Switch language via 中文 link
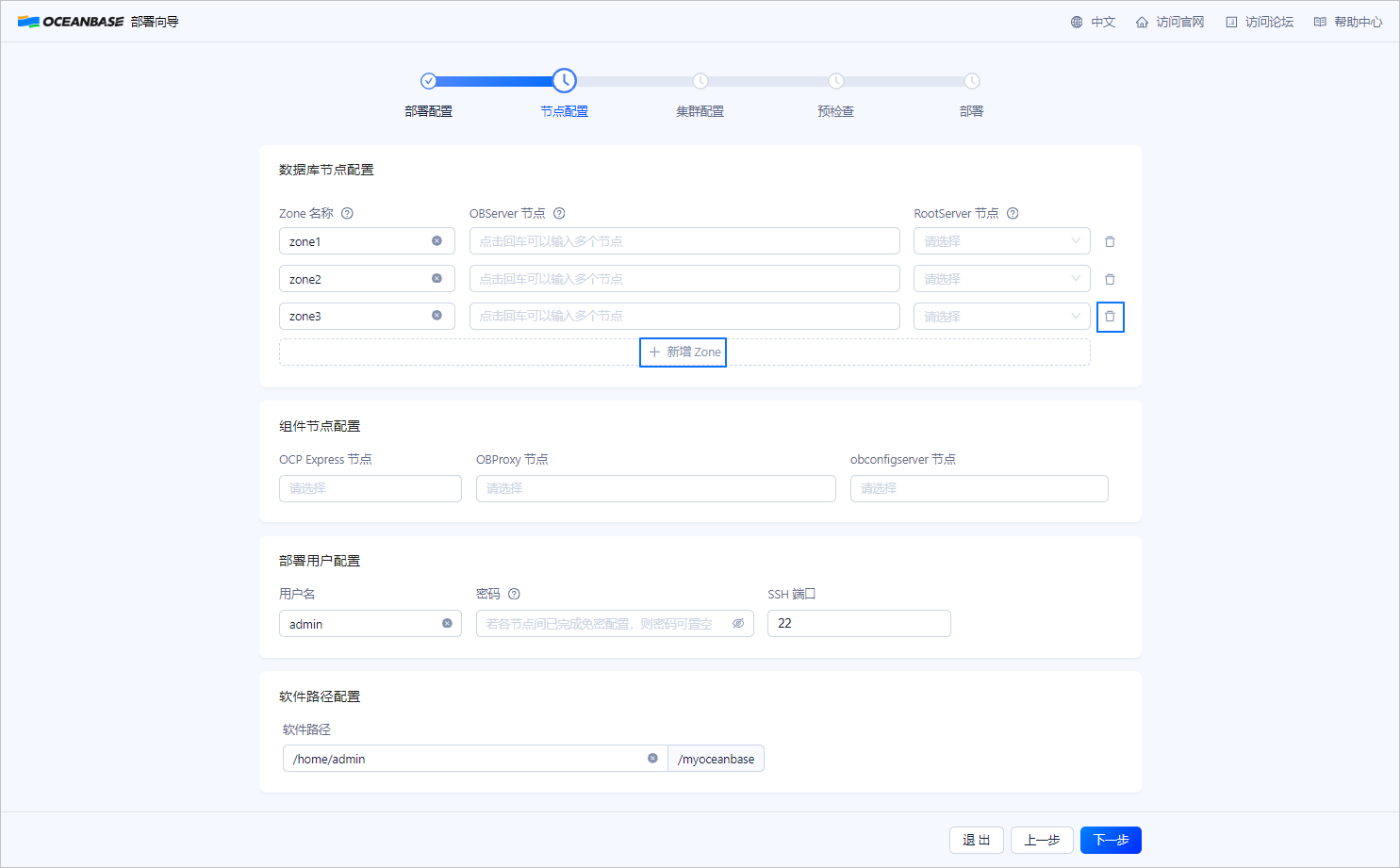 (1103, 22)
